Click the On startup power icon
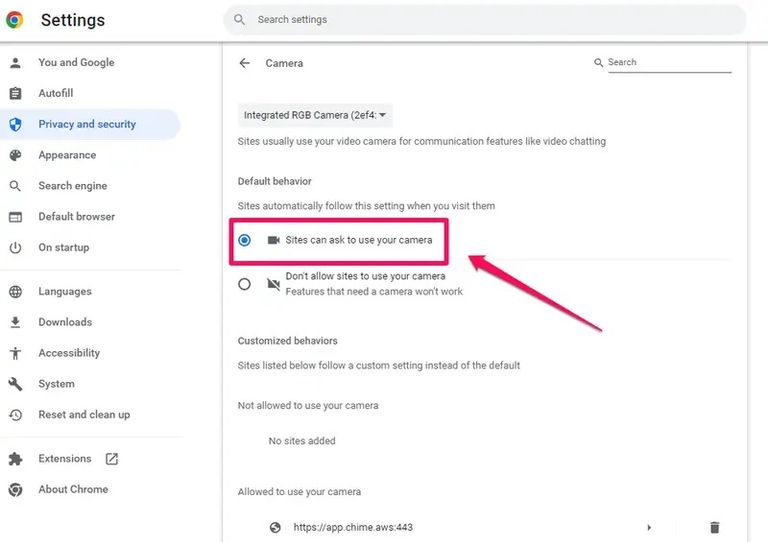This screenshot has height=542, width=768. pyautogui.click(x=16, y=248)
